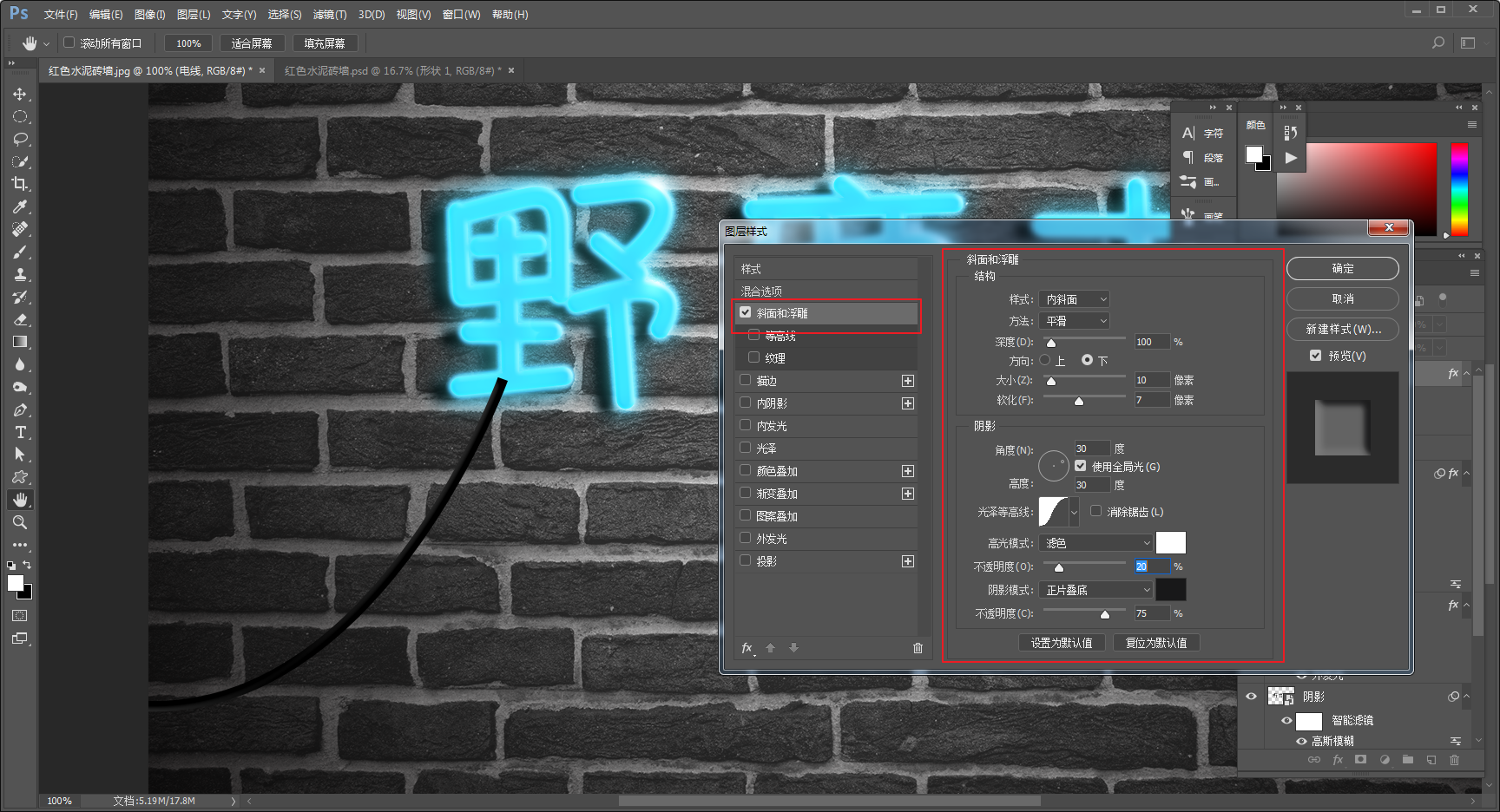This screenshot has height=812, width=1500.
Task: Toggle Use Global Light (使用全局光) checkbox
Action: coord(1081,466)
